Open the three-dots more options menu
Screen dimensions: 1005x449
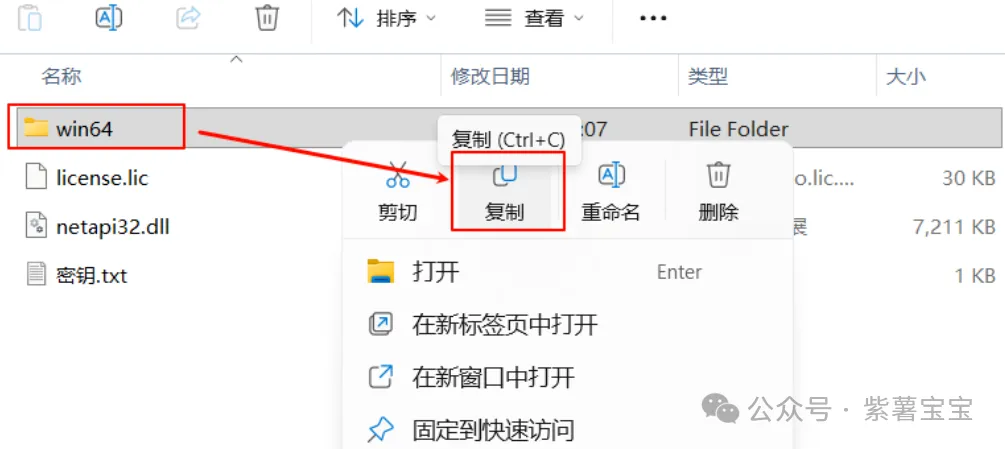click(x=653, y=19)
